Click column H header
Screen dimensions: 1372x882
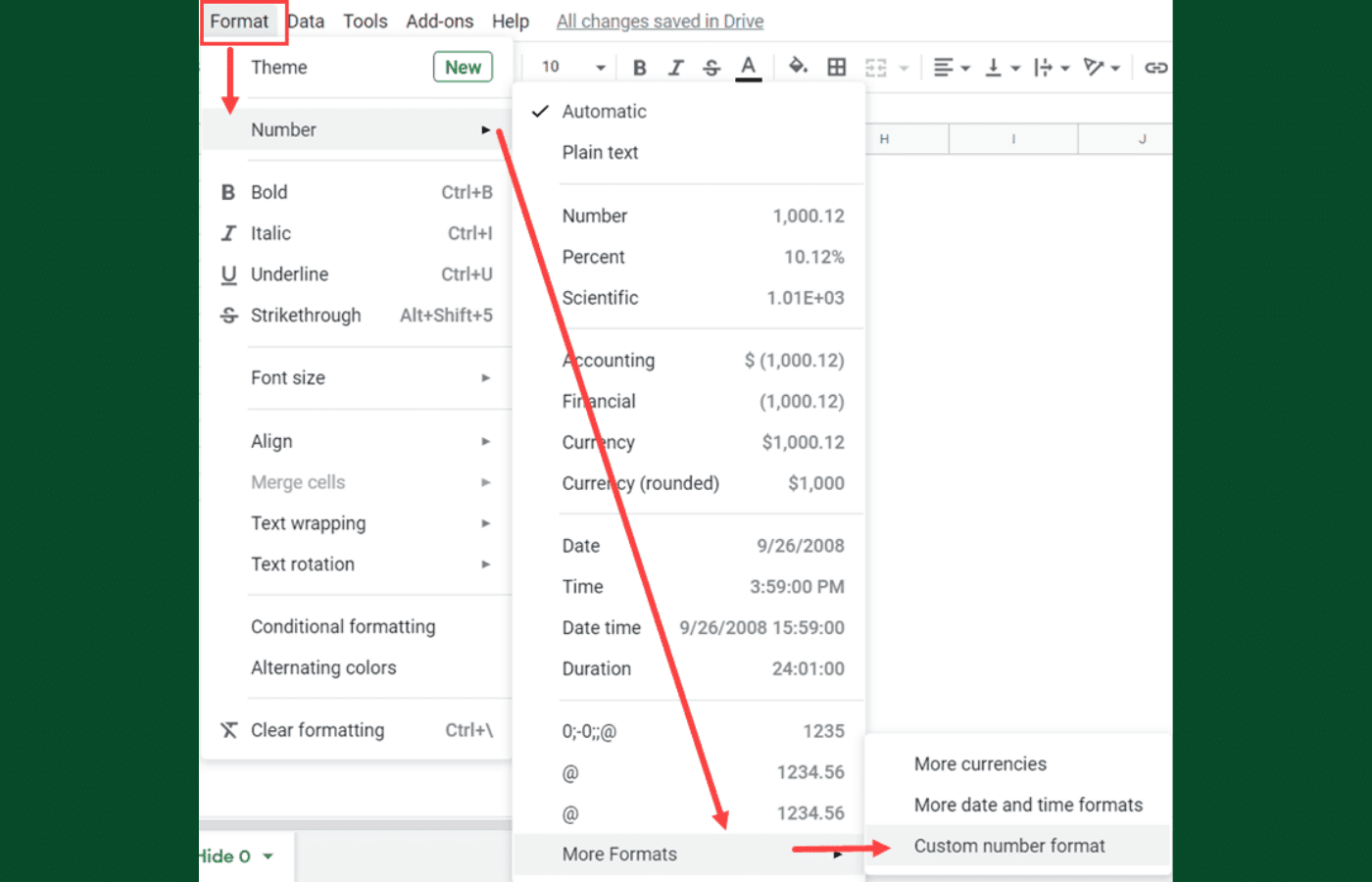885,139
